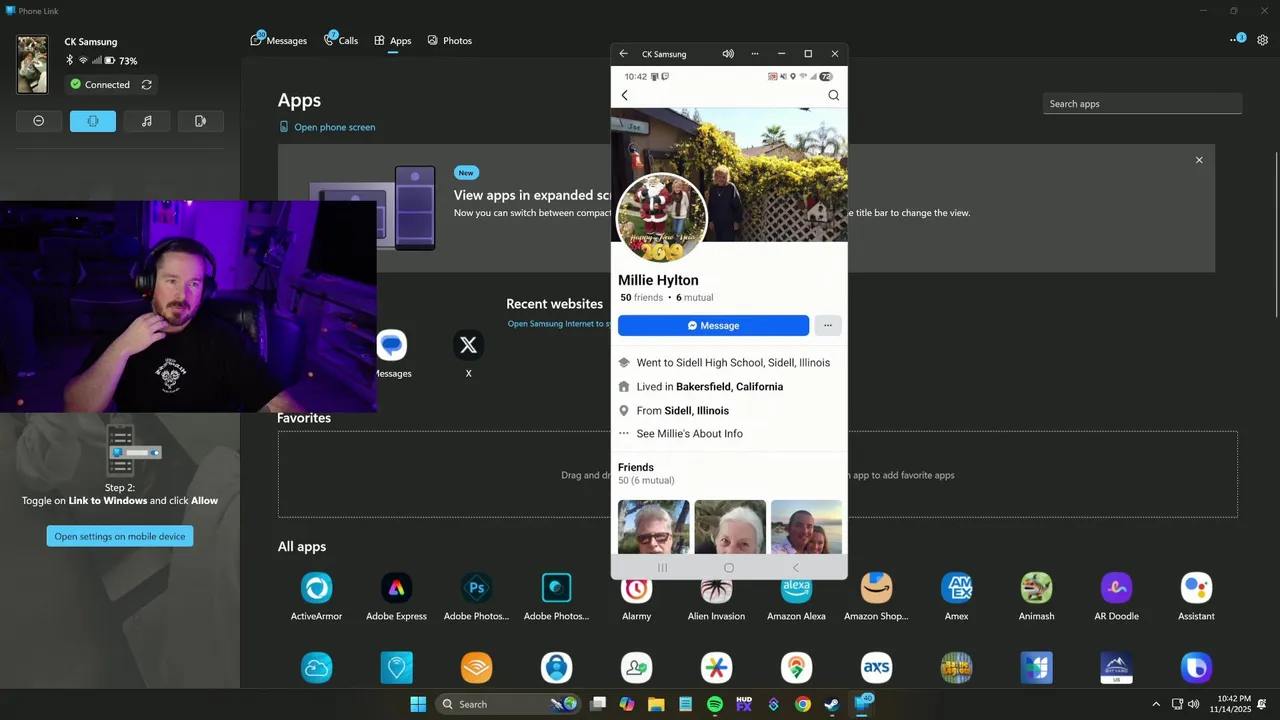Launch Amazon Shopping app
Screen dimensions: 1280x720
point(876,588)
